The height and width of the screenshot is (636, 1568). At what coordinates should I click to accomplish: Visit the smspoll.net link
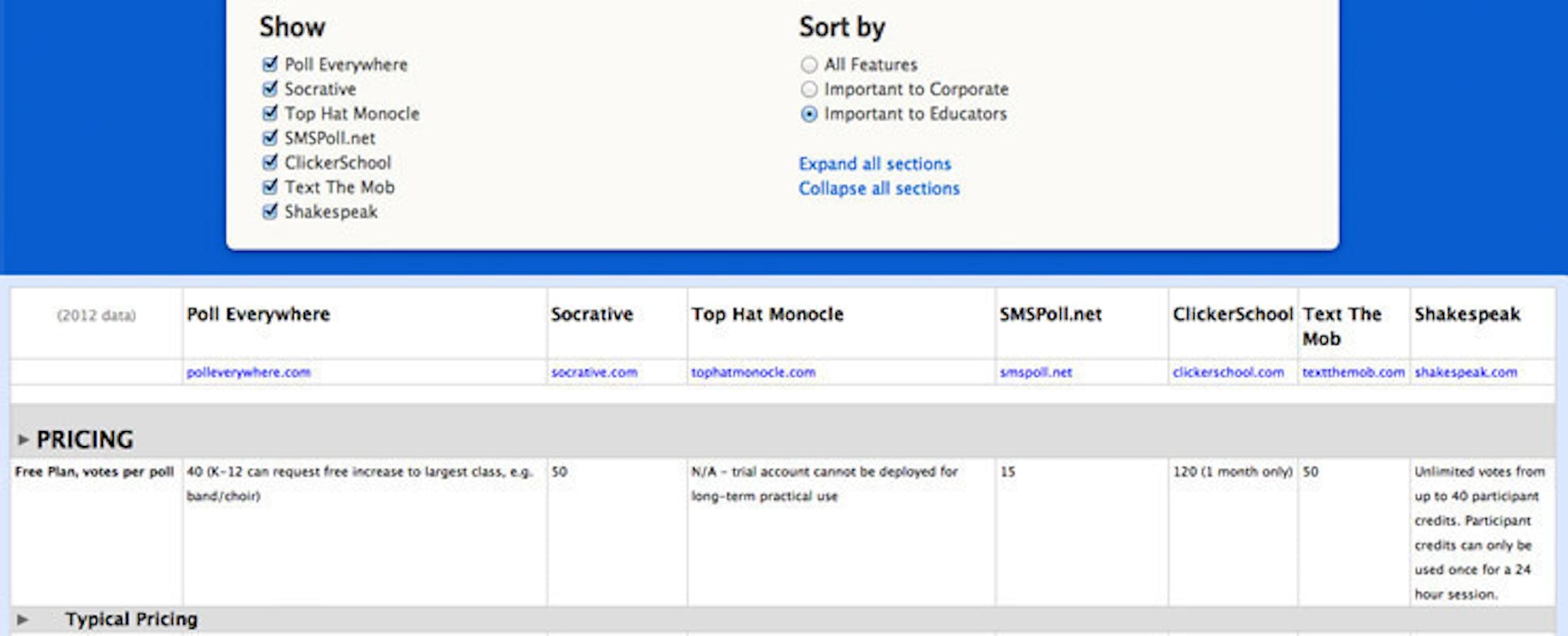pos(1036,372)
